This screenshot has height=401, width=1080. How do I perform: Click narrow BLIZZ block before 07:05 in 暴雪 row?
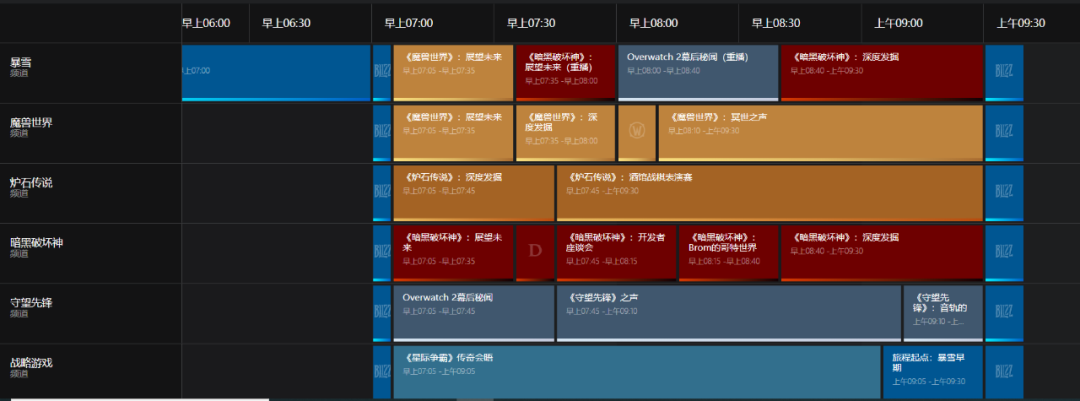(x=382, y=73)
